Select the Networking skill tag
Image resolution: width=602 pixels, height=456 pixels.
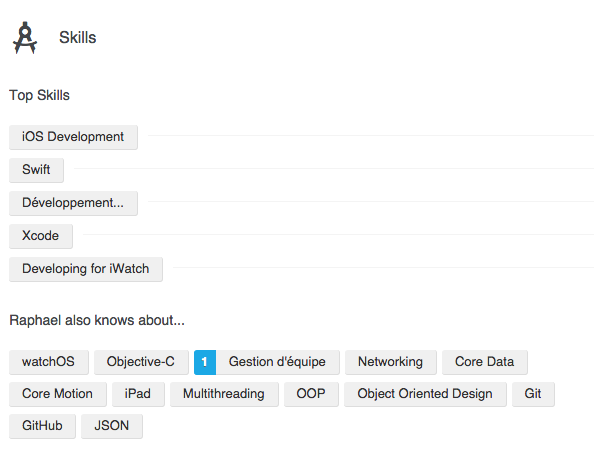pos(391,362)
